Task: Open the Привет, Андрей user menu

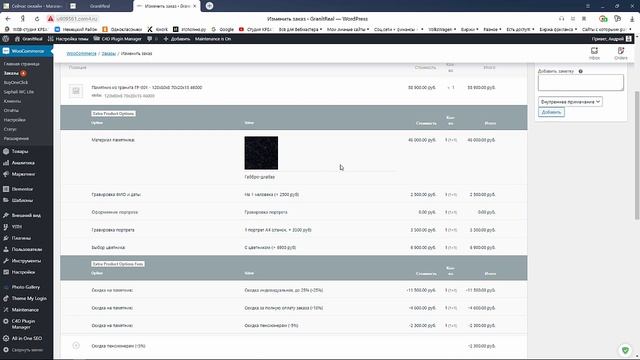Action: [x=611, y=39]
